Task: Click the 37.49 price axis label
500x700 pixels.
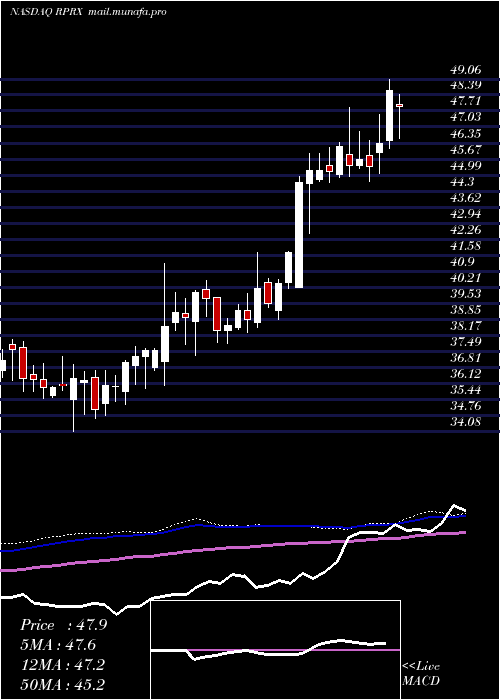Action: point(466,342)
